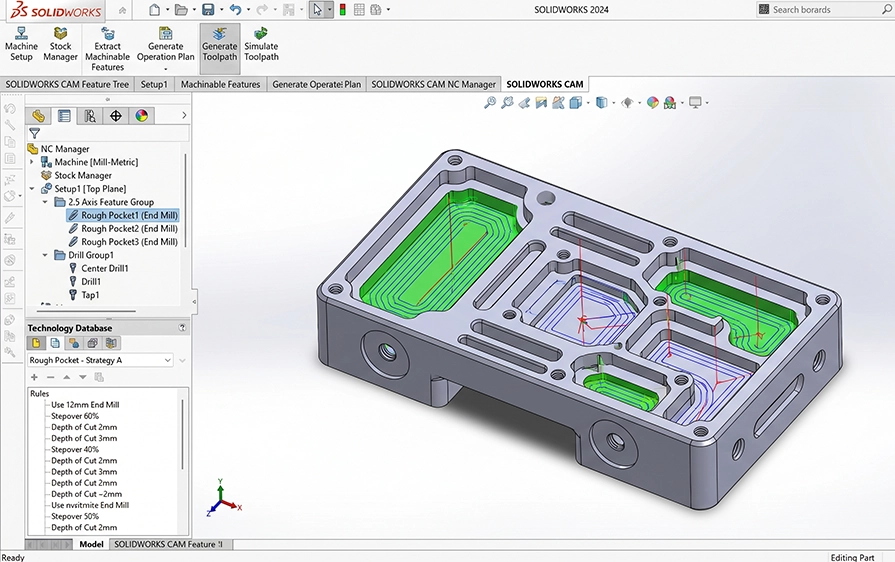Click the Home arrow beside the SolidWorks logo
The image size is (895, 562).
123,10
